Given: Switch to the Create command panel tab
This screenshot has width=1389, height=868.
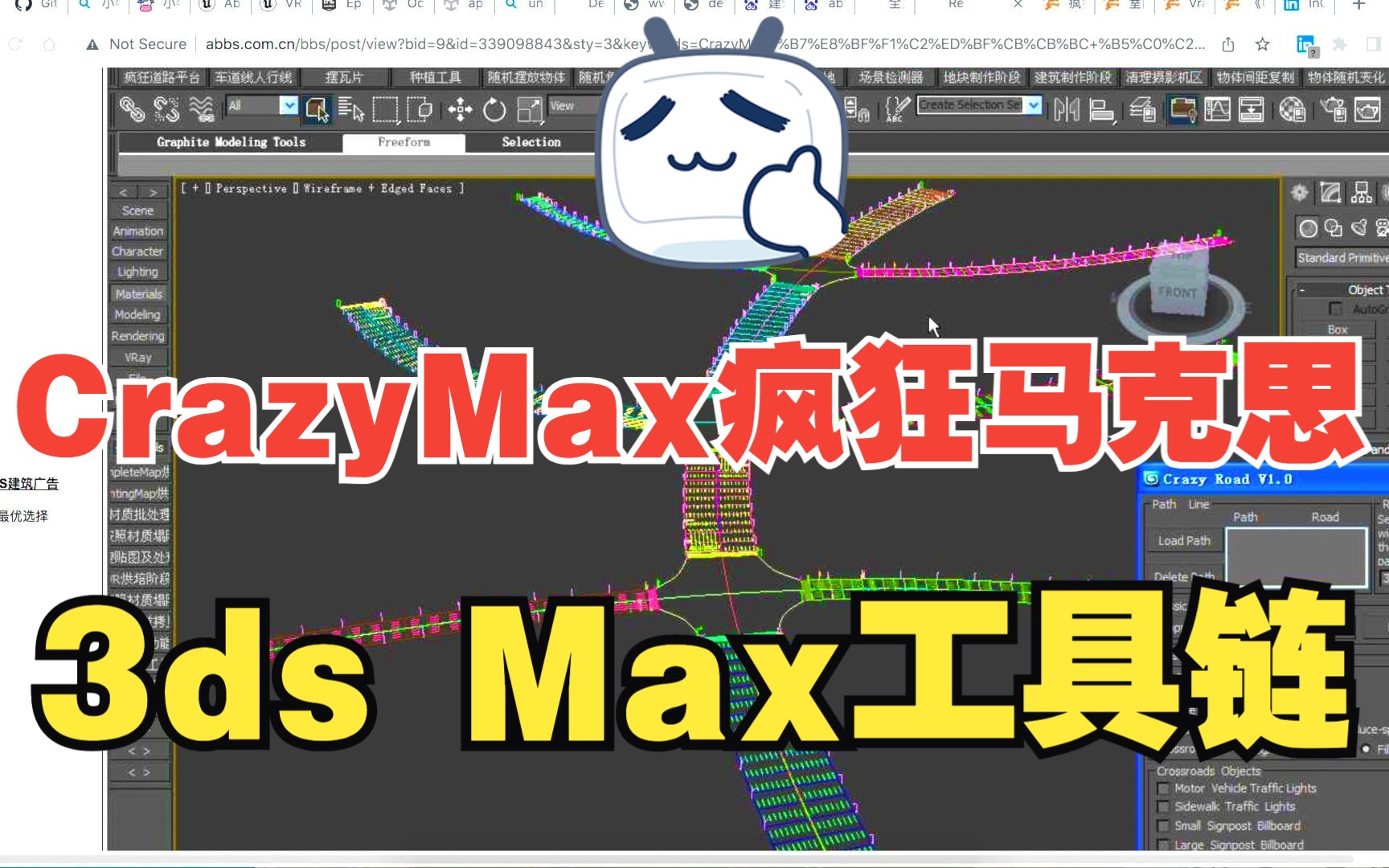Looking at the screenshot, I should point(1299,193).
